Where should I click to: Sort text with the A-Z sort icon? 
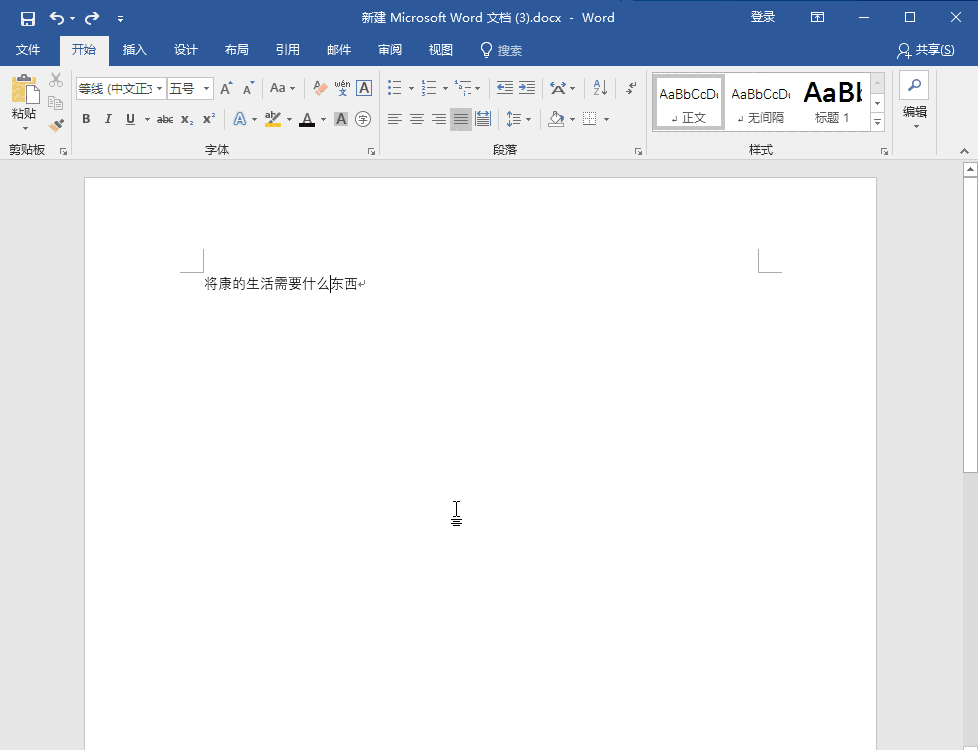600,88
